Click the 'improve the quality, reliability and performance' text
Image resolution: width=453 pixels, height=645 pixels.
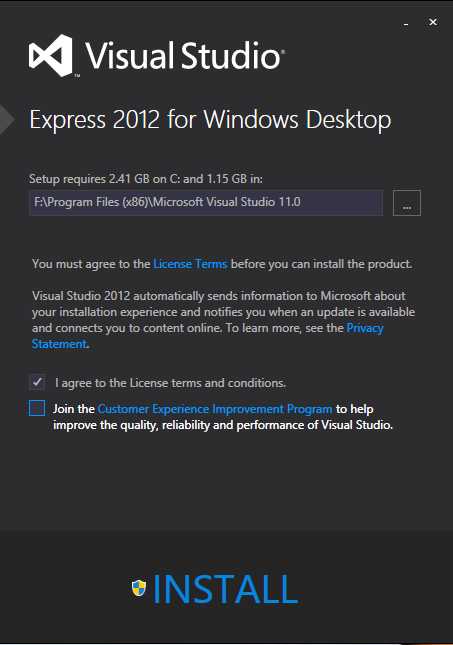223,425
